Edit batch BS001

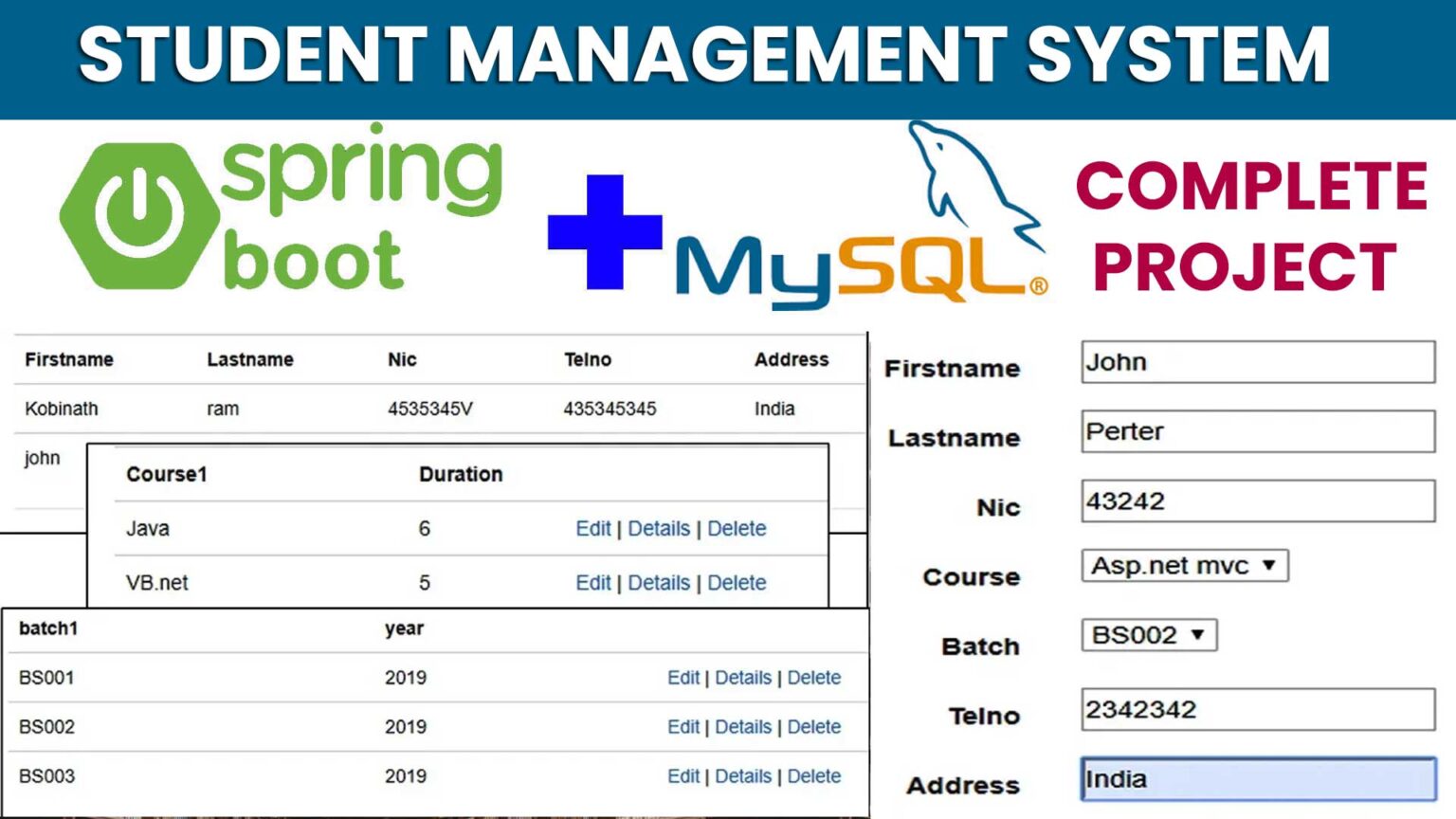[683, 678]
